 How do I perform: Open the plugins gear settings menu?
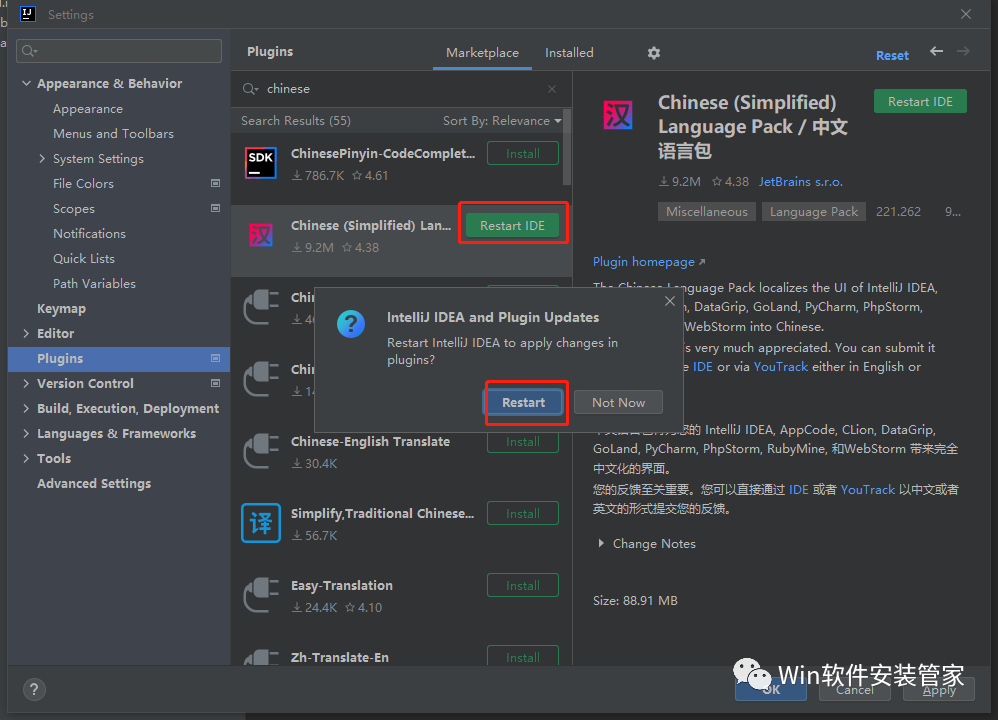pyautogui.click(x=654, y=53)
